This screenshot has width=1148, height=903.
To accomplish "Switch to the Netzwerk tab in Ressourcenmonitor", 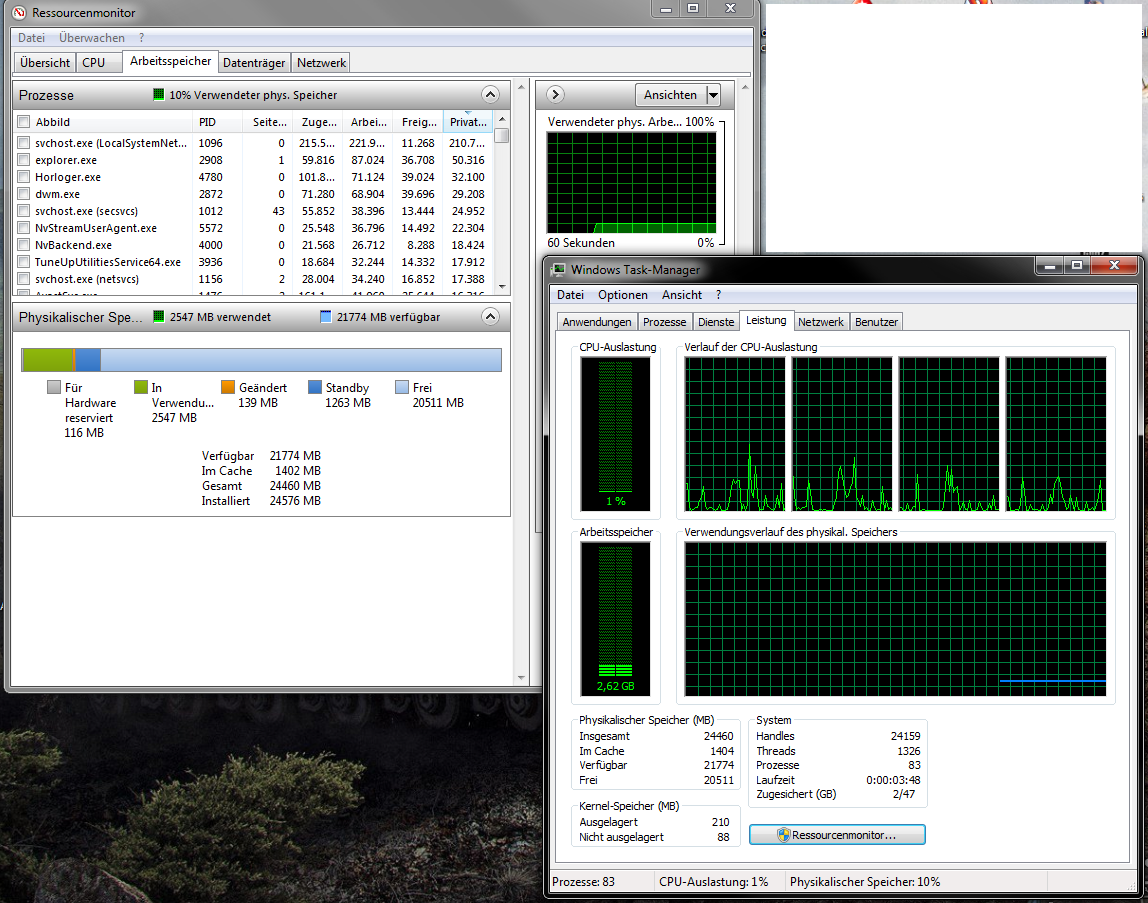I will point(321,63).
